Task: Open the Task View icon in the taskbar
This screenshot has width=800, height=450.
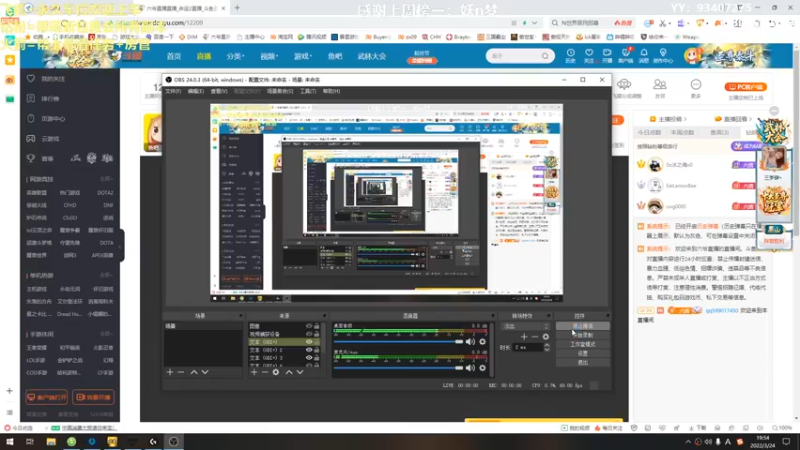Action: pos(30,441)
